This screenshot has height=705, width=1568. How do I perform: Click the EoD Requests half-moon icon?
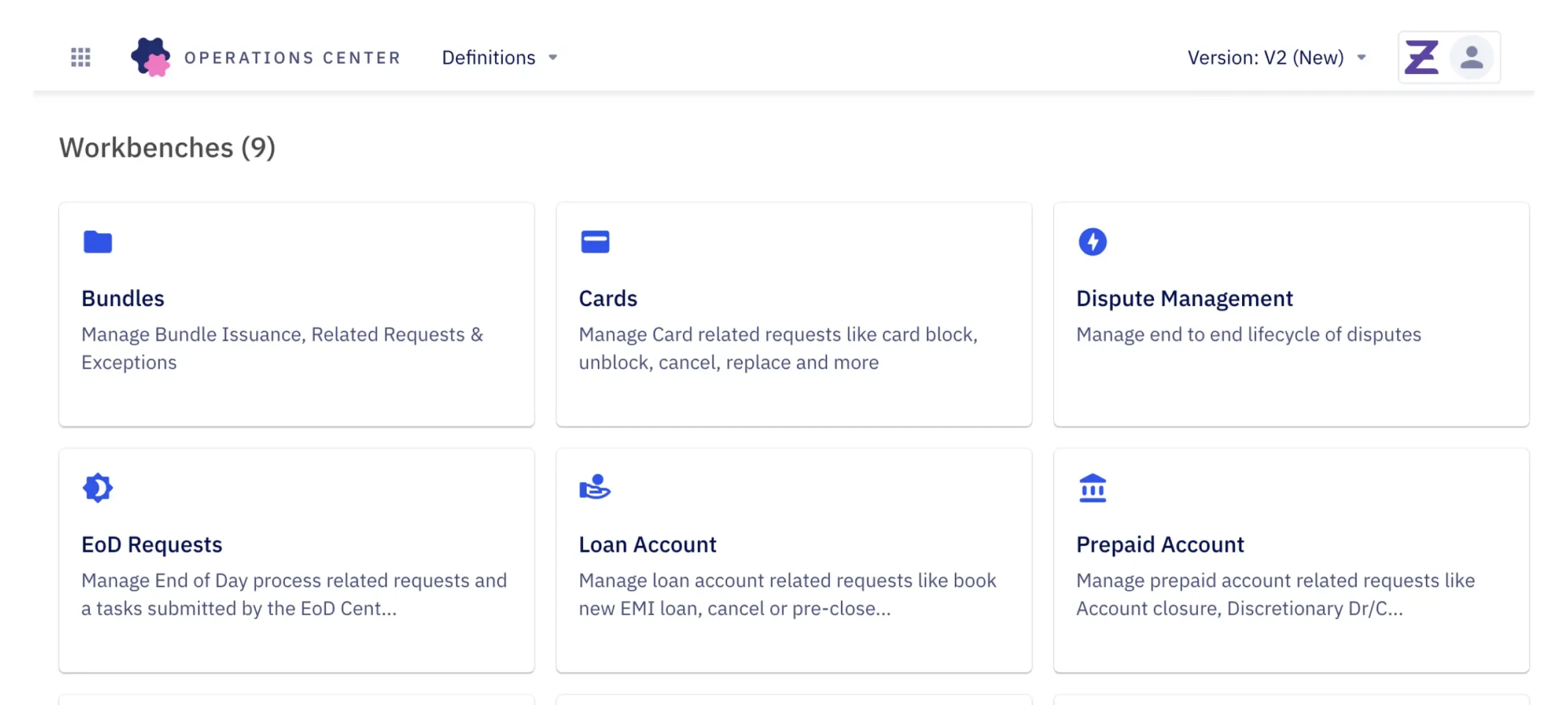click(x=97, y=488)
